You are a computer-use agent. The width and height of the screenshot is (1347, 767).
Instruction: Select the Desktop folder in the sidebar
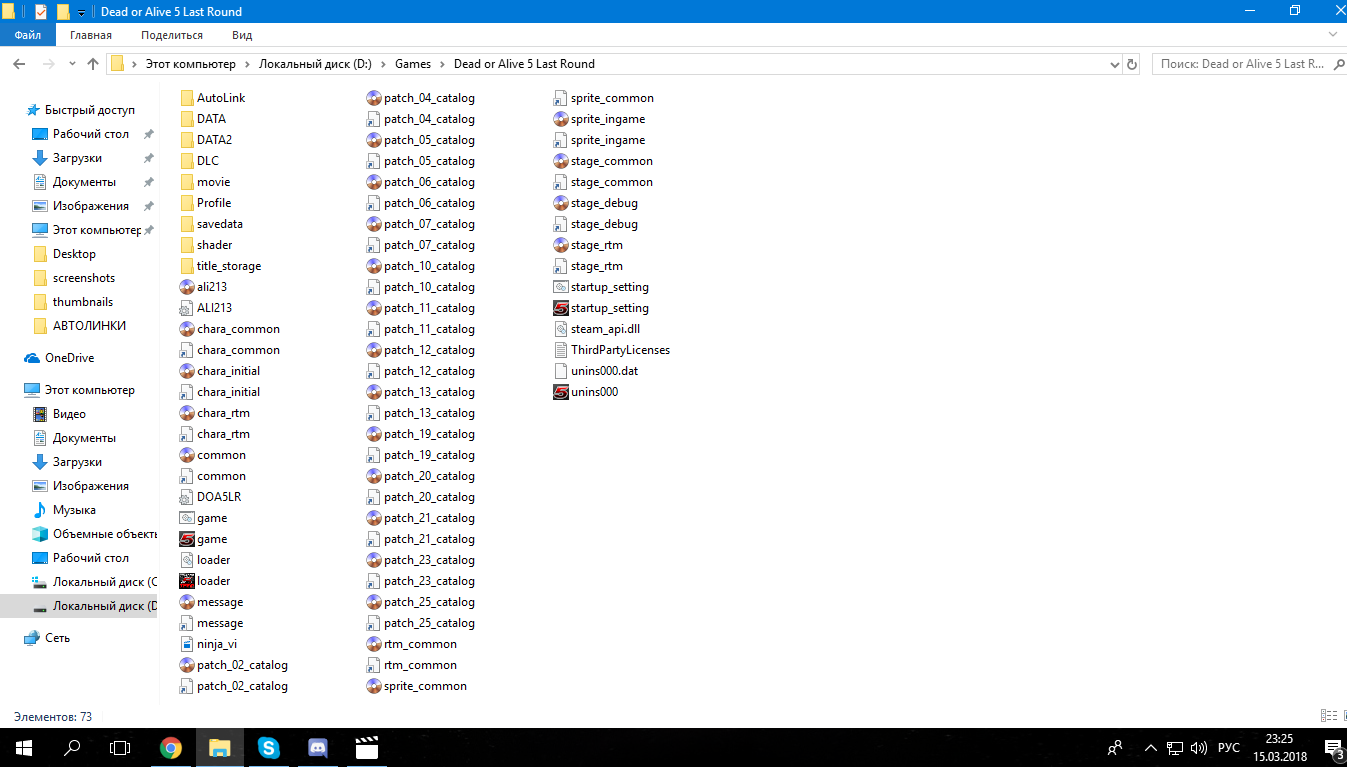[74, 254]
